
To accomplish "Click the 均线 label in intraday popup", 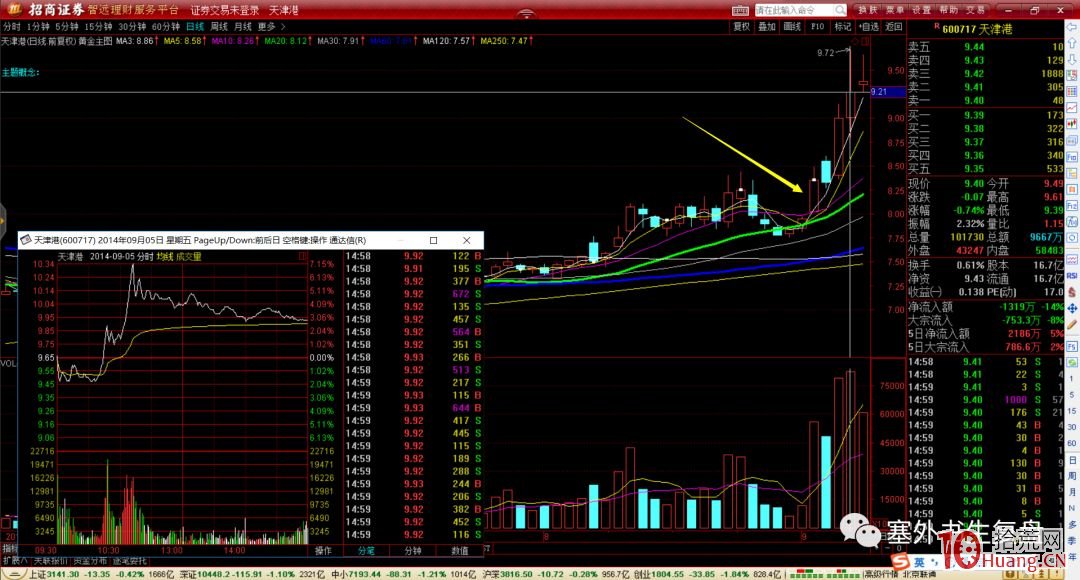I will (x=165, y=256).
